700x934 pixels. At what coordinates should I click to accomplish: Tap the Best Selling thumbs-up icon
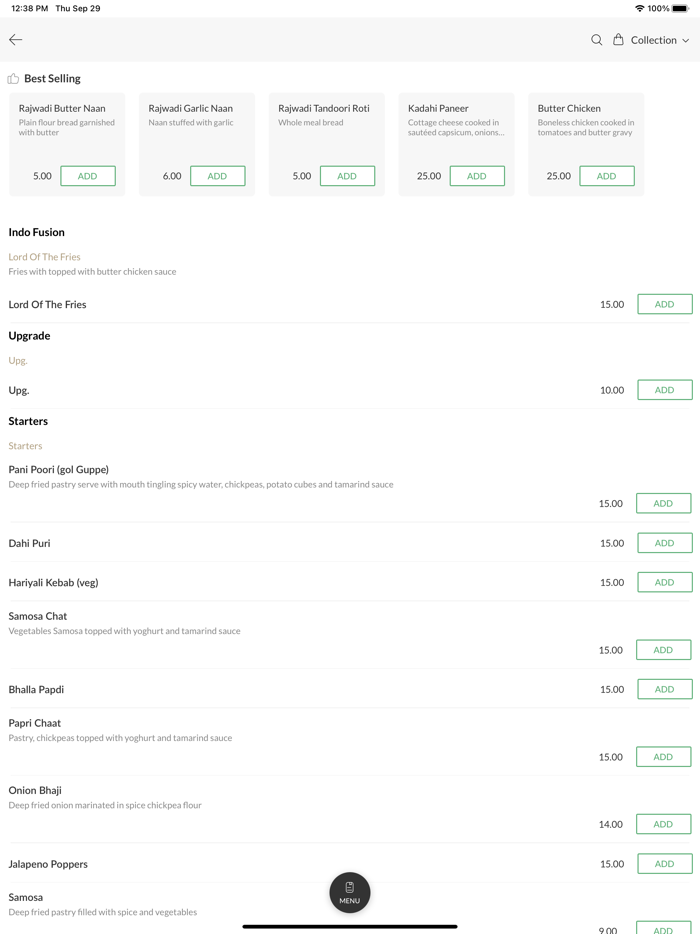point(13,79)
